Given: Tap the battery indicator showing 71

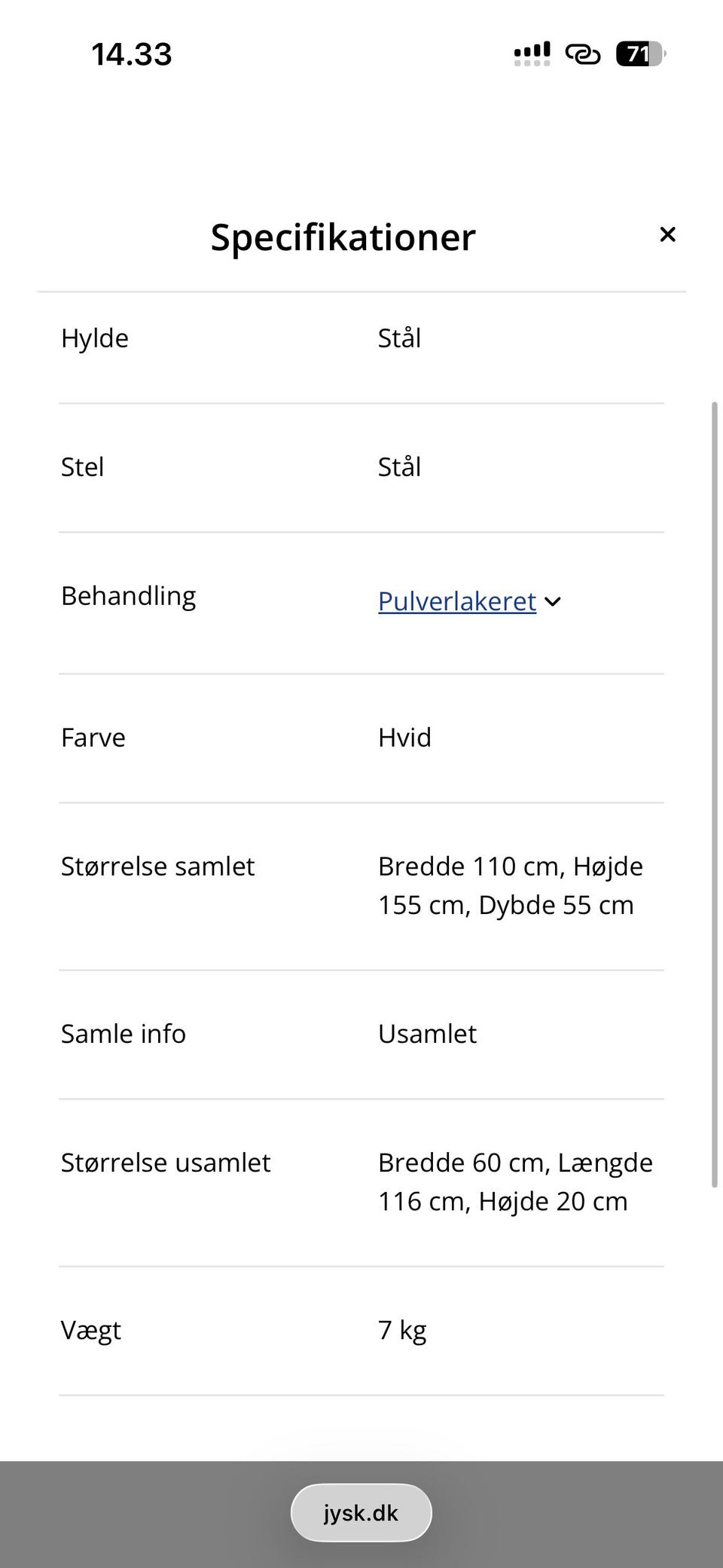Looking at the screenshot, I should pyautogui.click(x=639, y=53).
